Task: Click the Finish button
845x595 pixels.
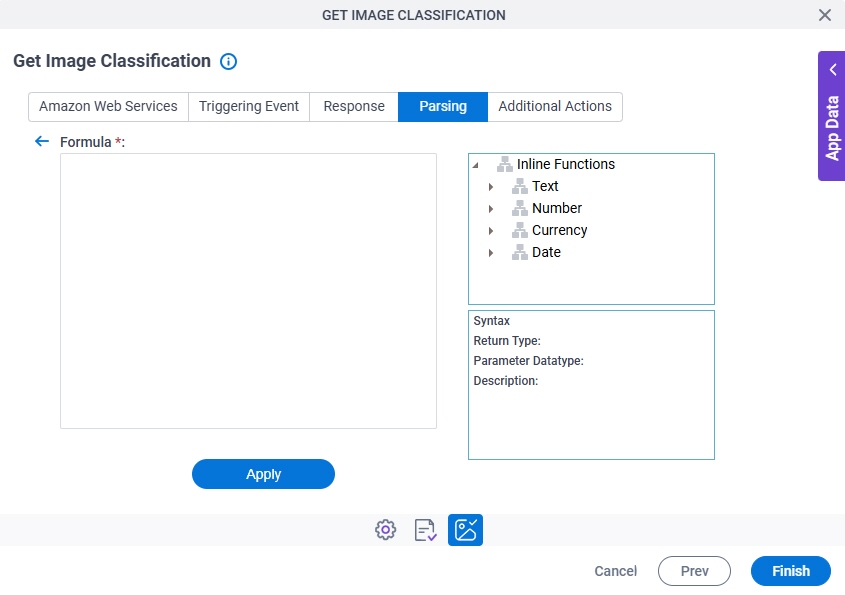Action: point(791,571)
